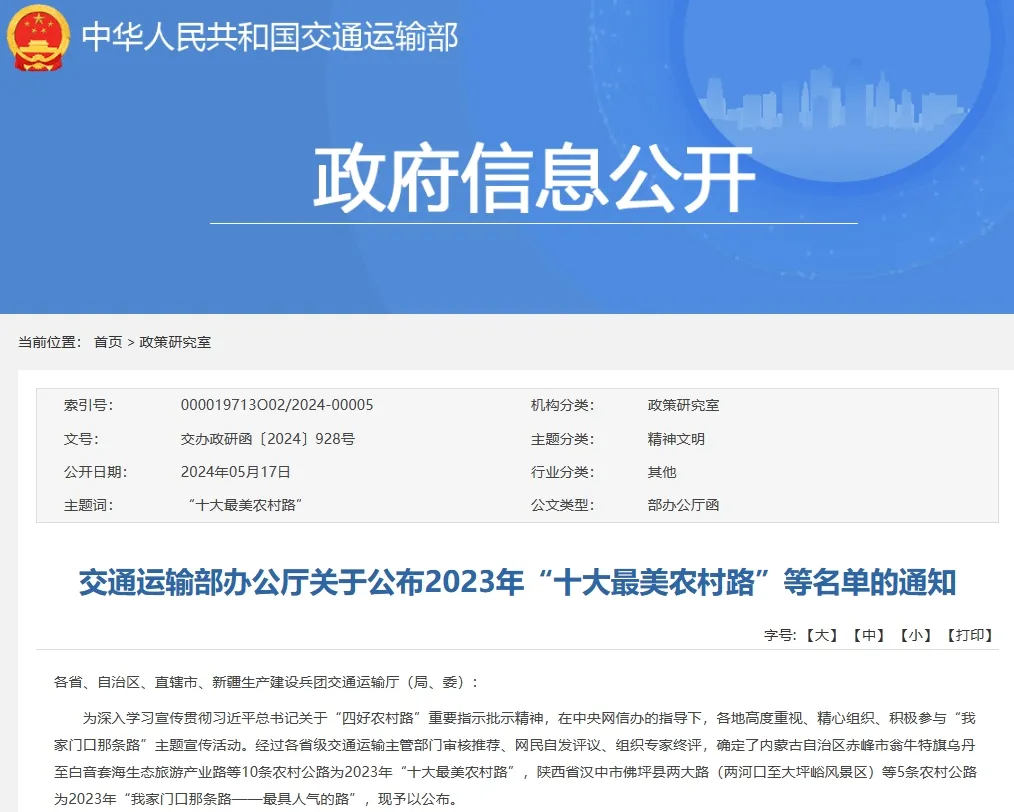Select the keyword “十大最美农村路” value

coord(245,505)
